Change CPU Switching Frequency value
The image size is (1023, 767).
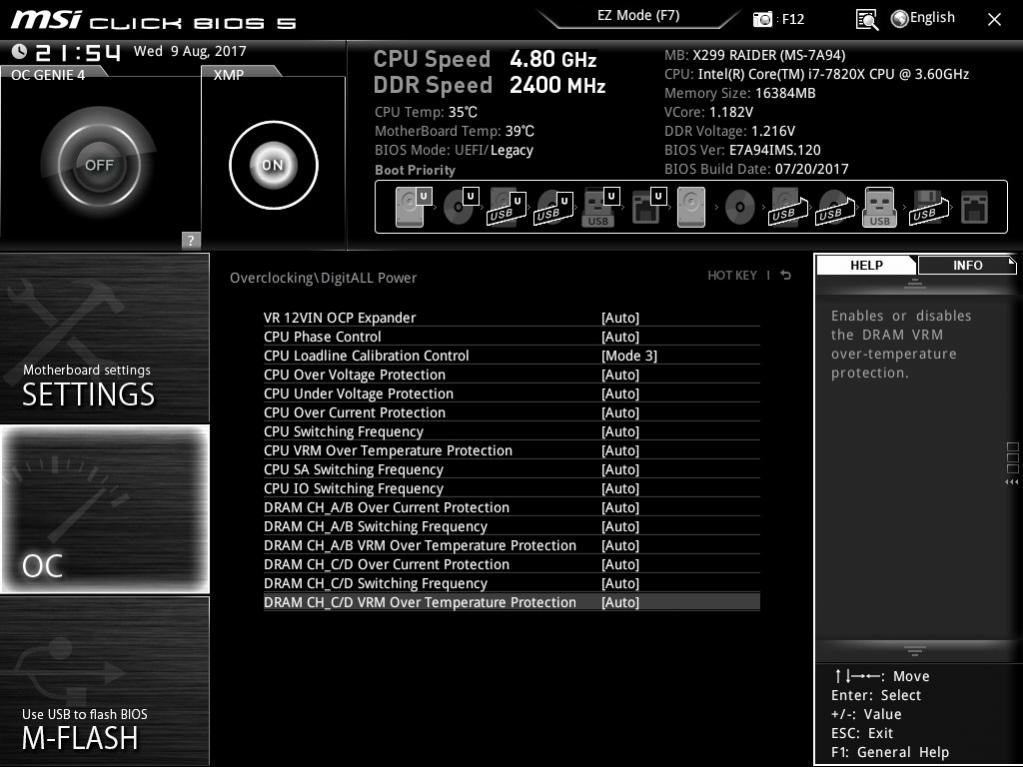[x=620, y=431]
